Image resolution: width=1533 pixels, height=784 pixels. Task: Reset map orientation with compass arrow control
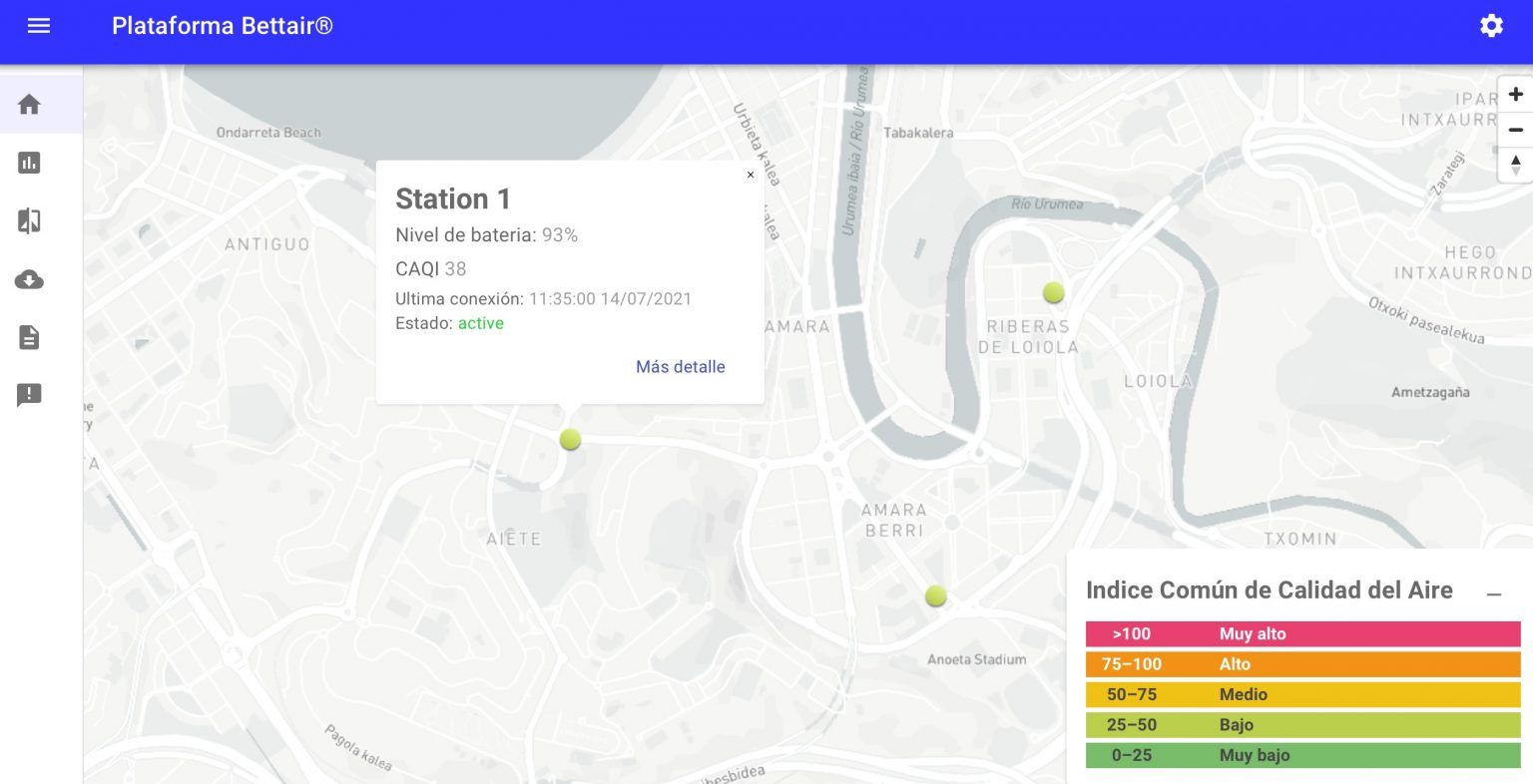1516,165
